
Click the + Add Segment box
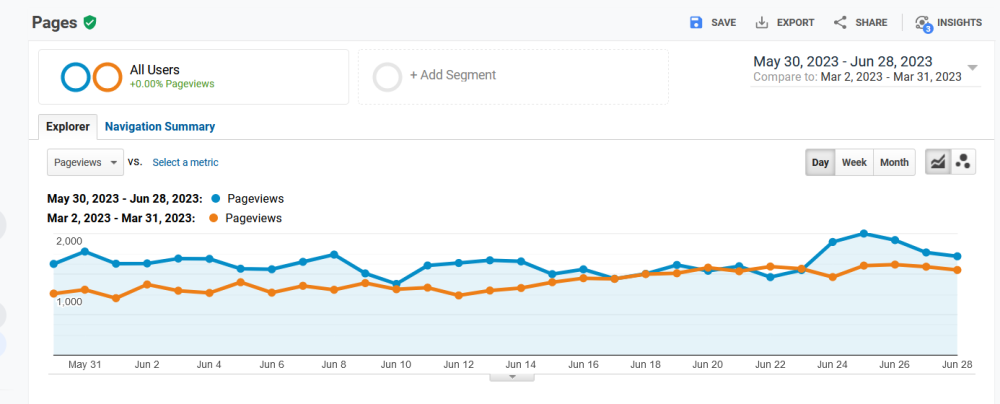click(x=513, y=76)
